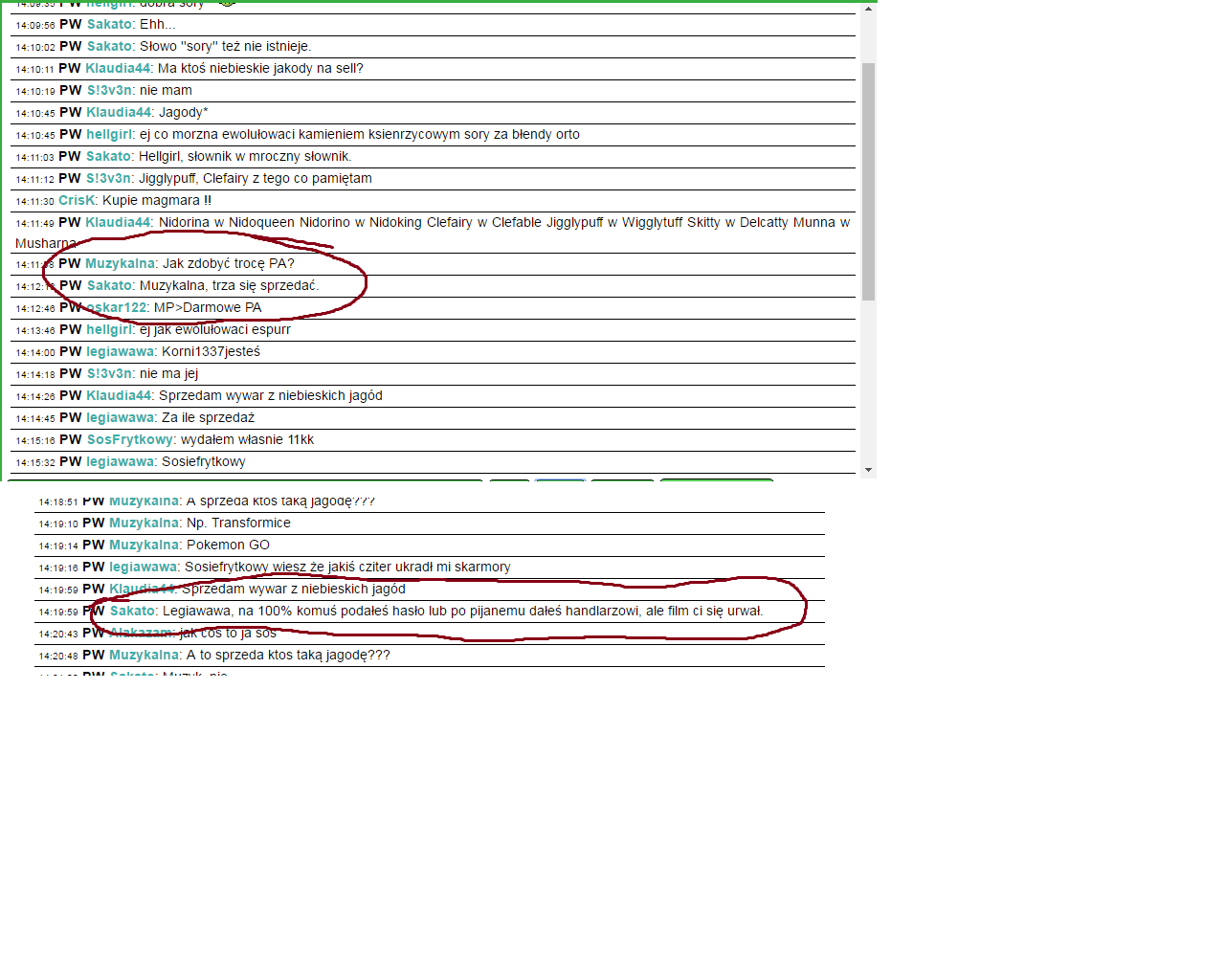Click legiawawa's name on "Za ile sprzedaż"
Screen dimensions: 1225x980
point(121,418)
